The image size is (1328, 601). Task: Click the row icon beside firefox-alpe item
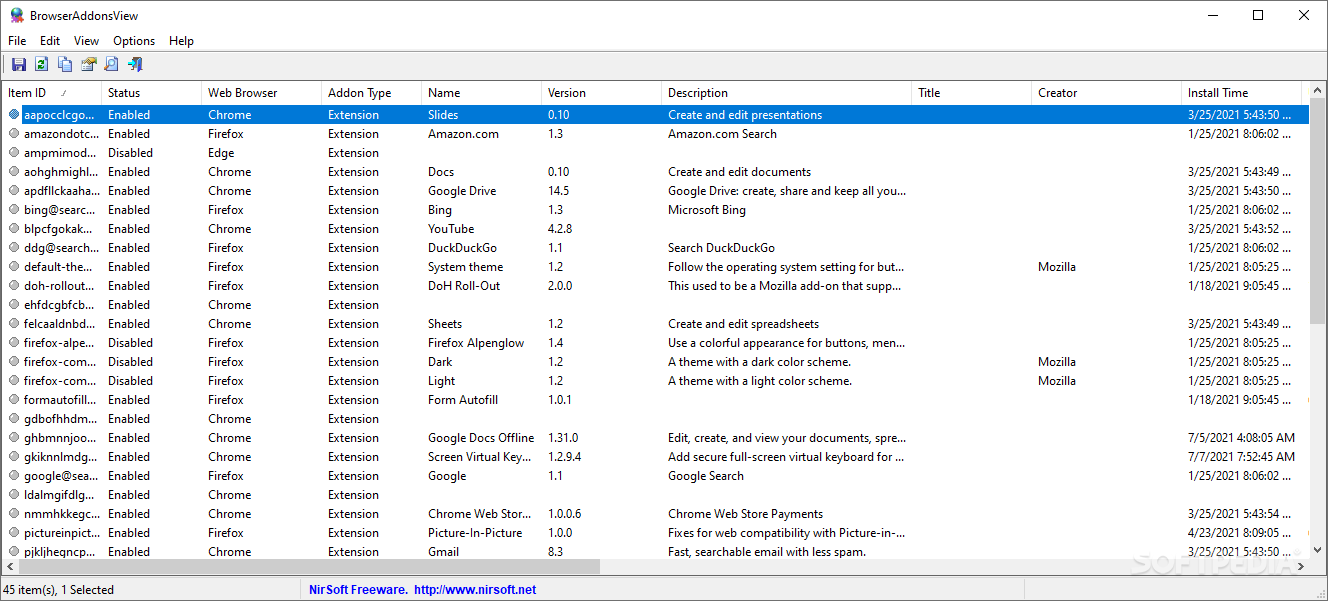pyautogui.click(x=14, y=343)
